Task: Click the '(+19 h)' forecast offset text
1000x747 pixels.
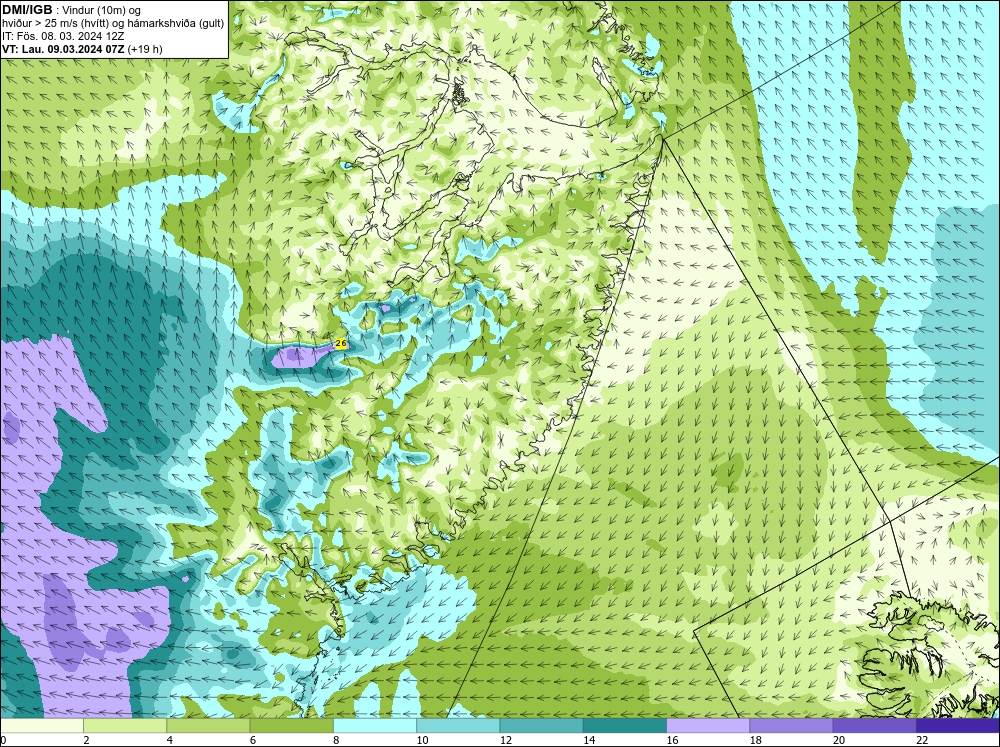Action: click(x=145, y=49)
